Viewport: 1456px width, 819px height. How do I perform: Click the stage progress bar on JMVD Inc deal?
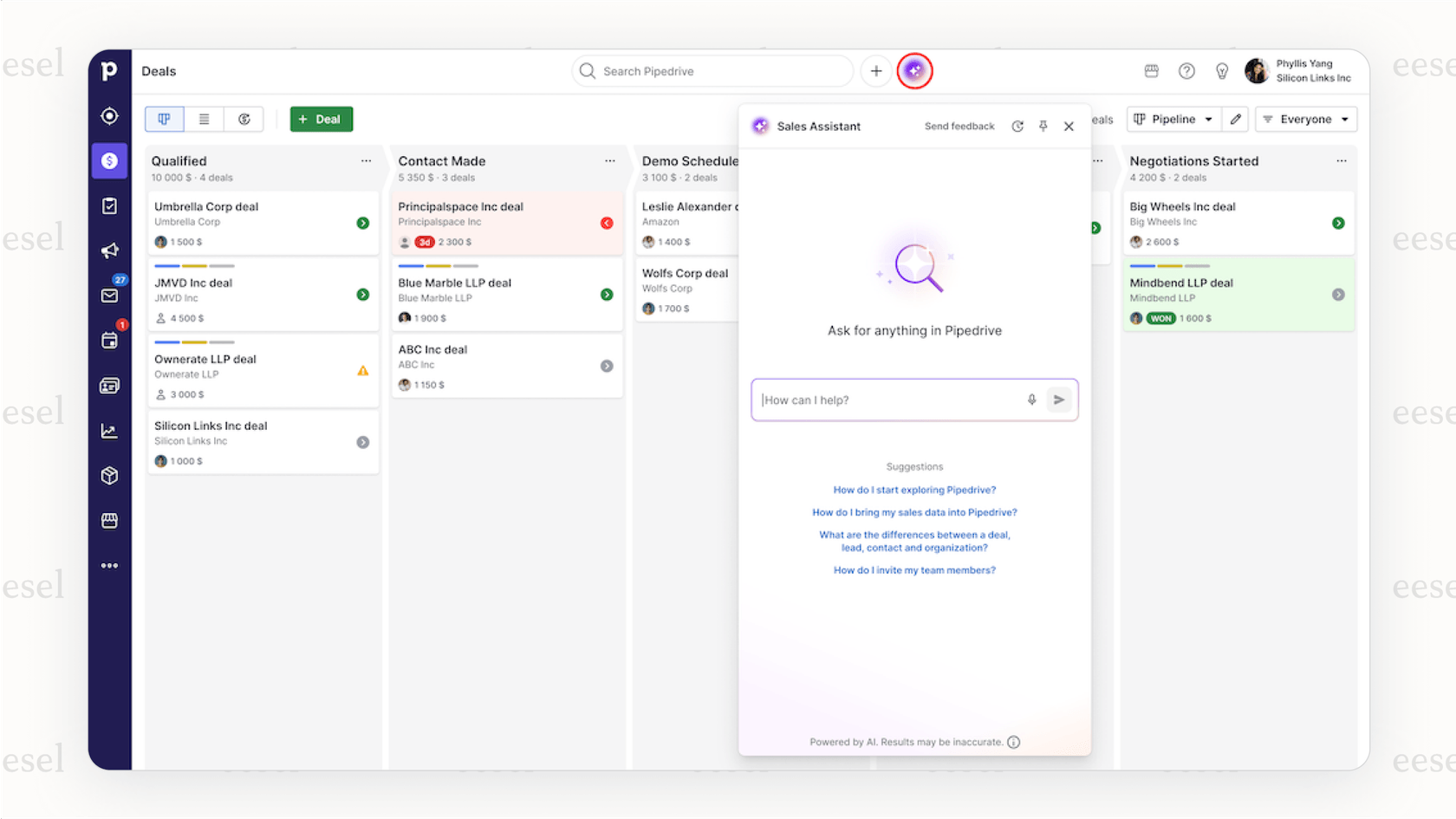tap(195, 267)
